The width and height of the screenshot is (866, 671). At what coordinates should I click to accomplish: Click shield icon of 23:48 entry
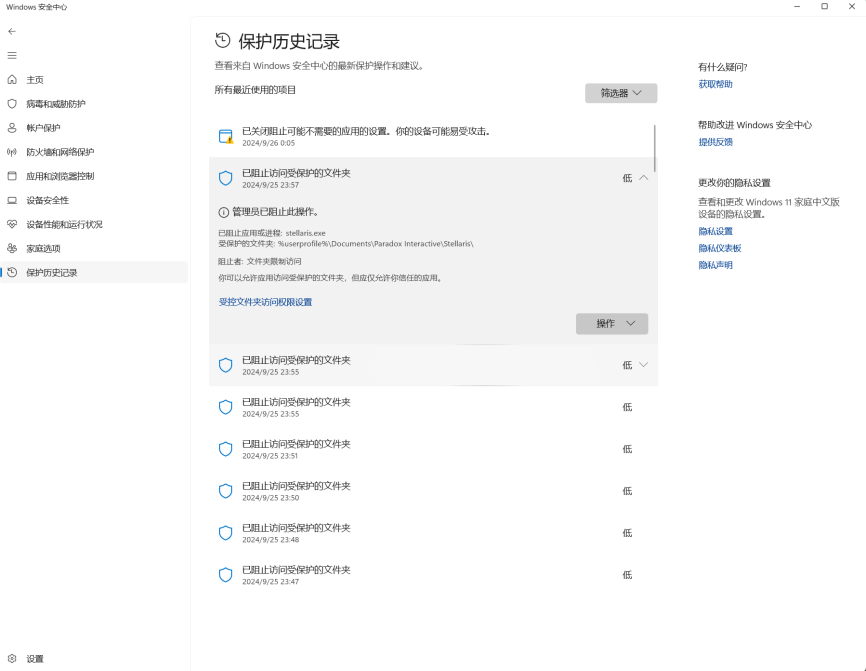coord(225,533)
